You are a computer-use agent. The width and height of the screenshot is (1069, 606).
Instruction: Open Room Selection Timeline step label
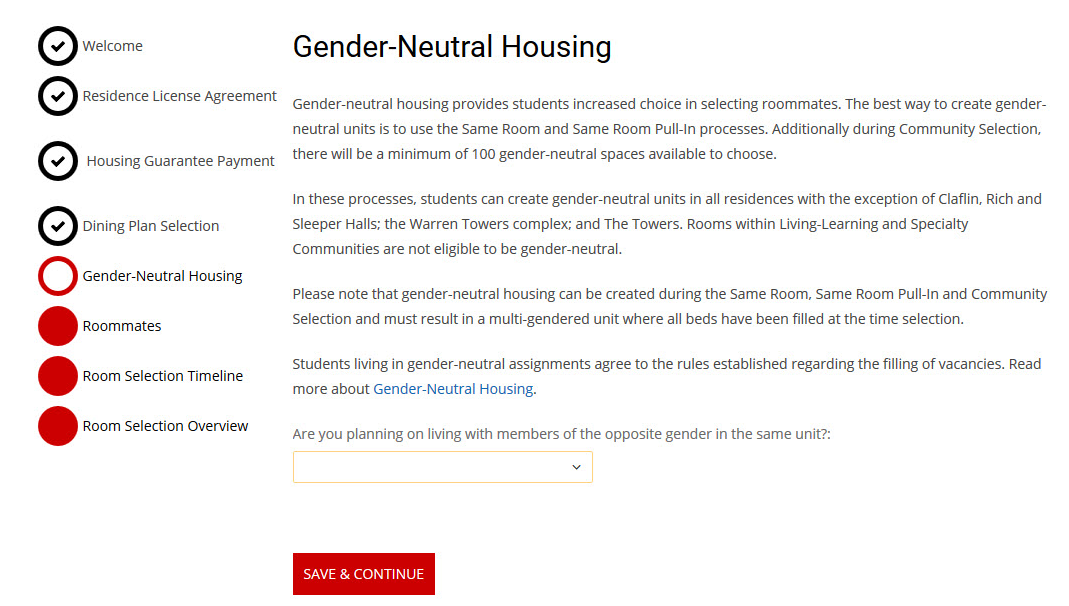163,376
